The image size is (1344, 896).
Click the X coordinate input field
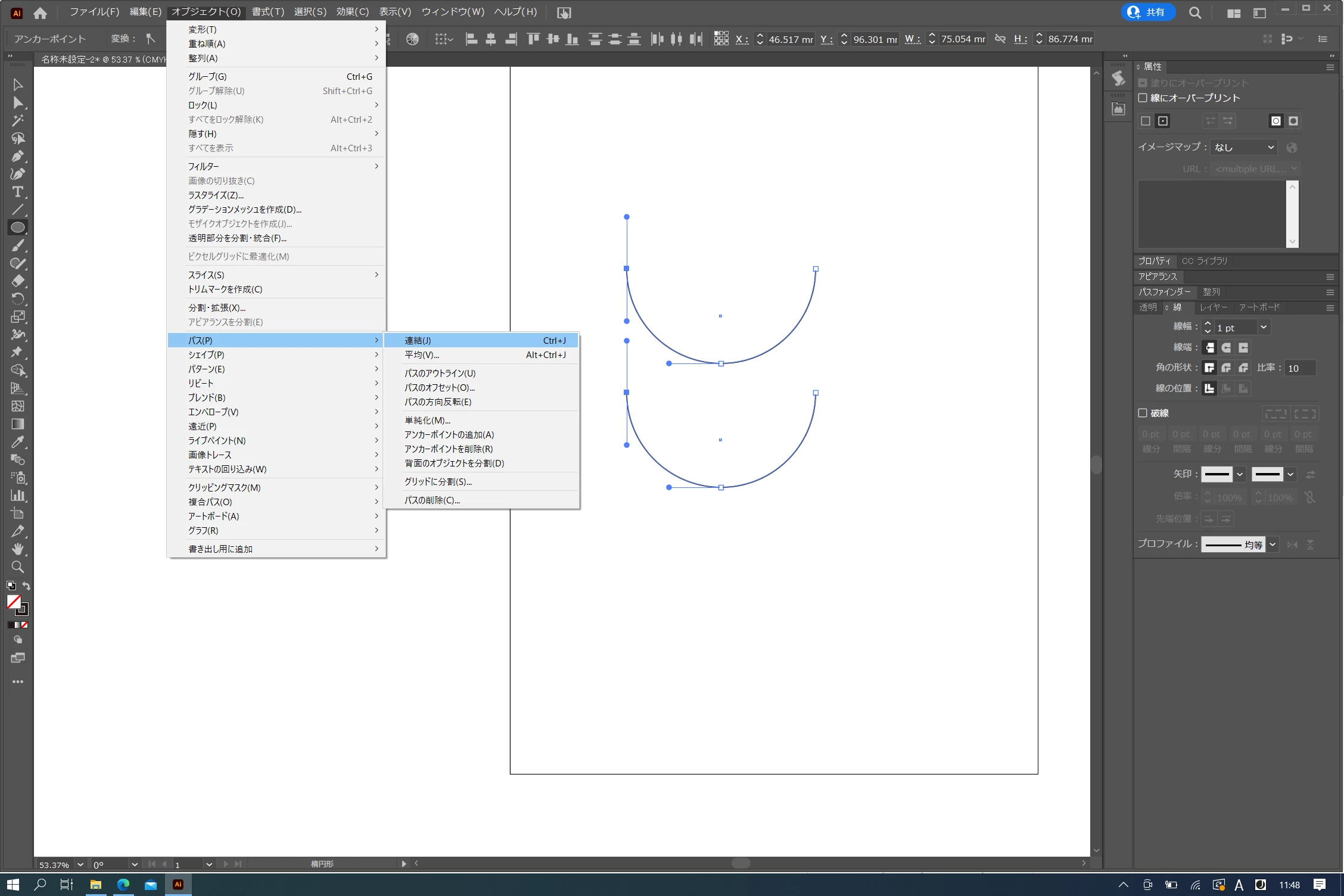coord(790,39)
